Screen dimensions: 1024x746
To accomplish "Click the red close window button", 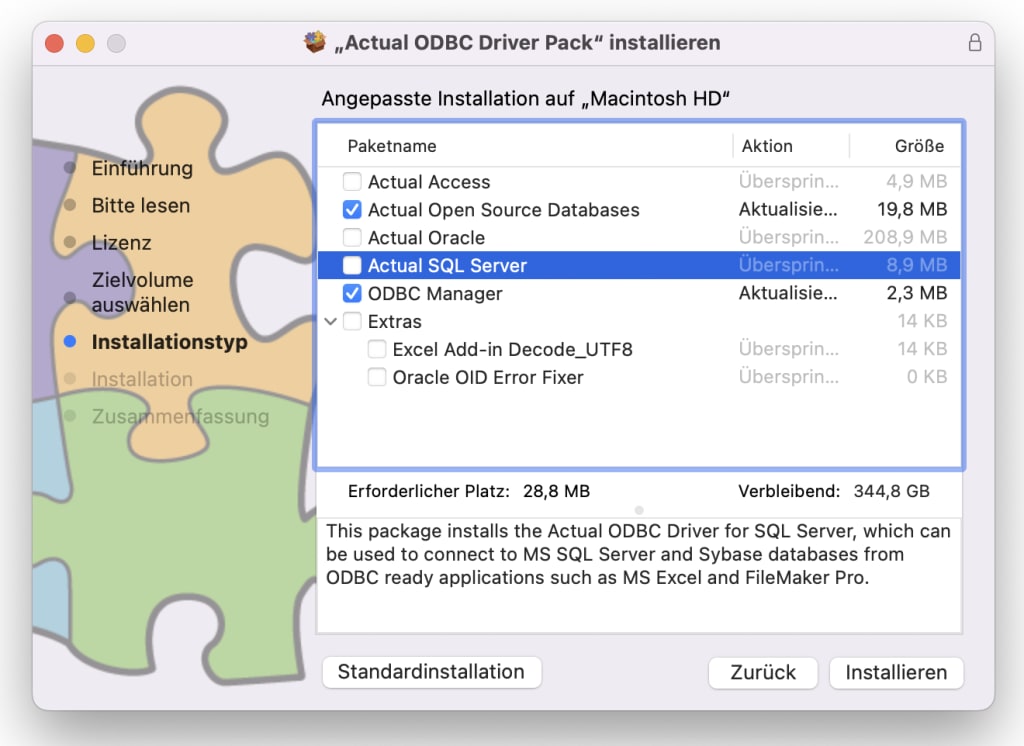I will [x=54, y=43].
